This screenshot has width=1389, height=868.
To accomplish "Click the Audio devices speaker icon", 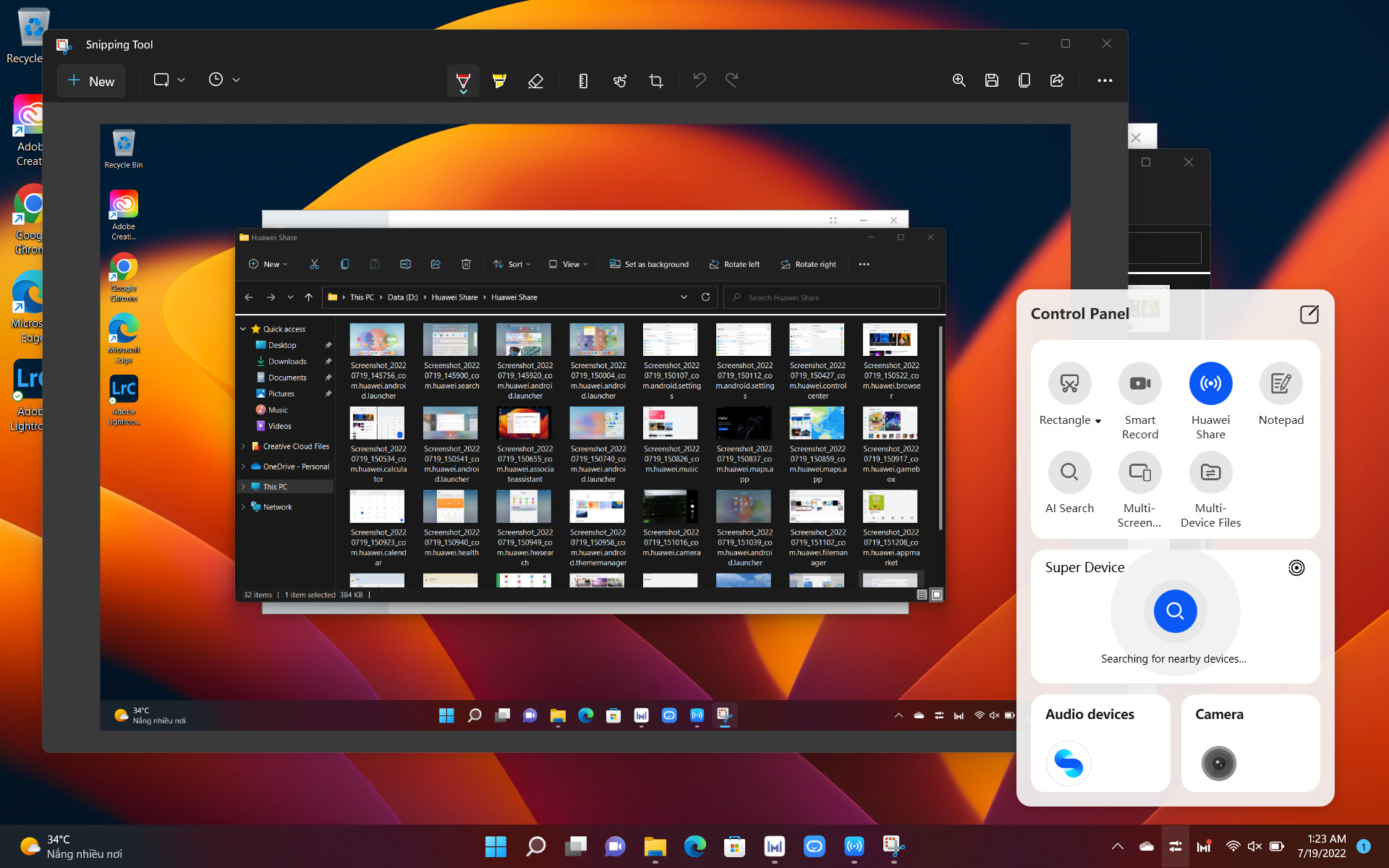I will point(1069,763).
